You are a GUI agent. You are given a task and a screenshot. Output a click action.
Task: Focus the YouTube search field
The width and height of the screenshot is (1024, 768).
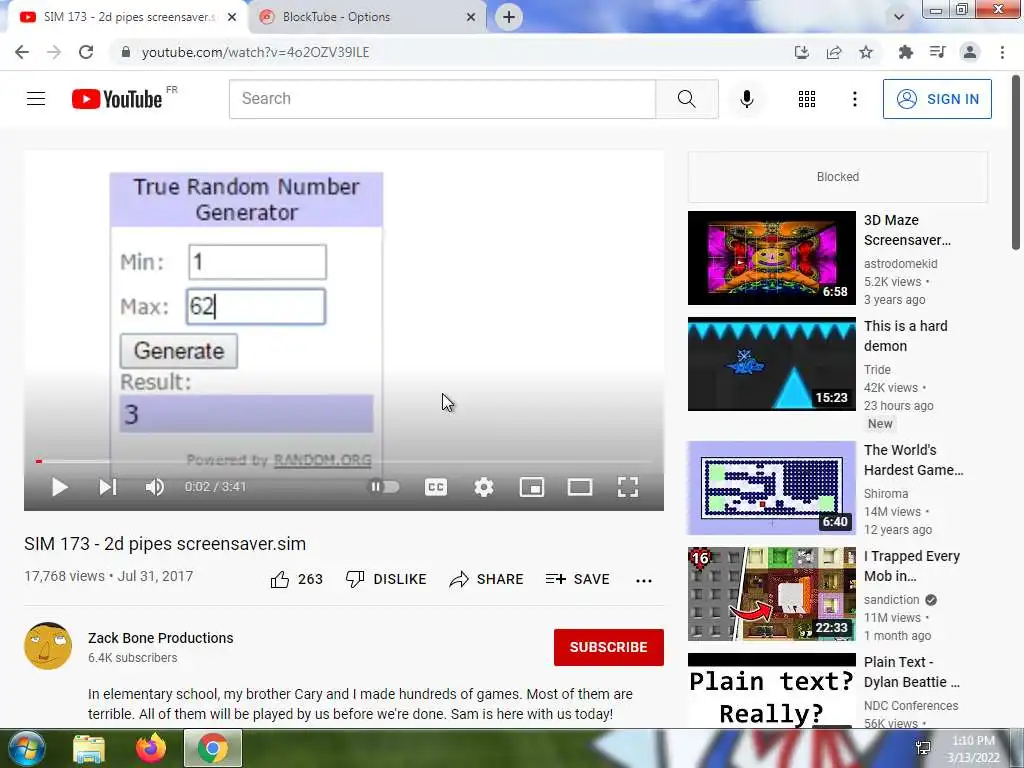pos(442,99)
